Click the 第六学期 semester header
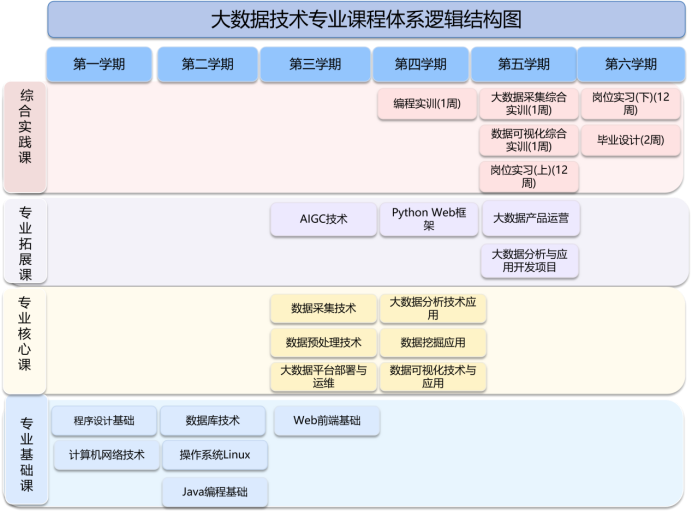Image resolution: width=692 pixels, height=512 pixels. (631, 64)
